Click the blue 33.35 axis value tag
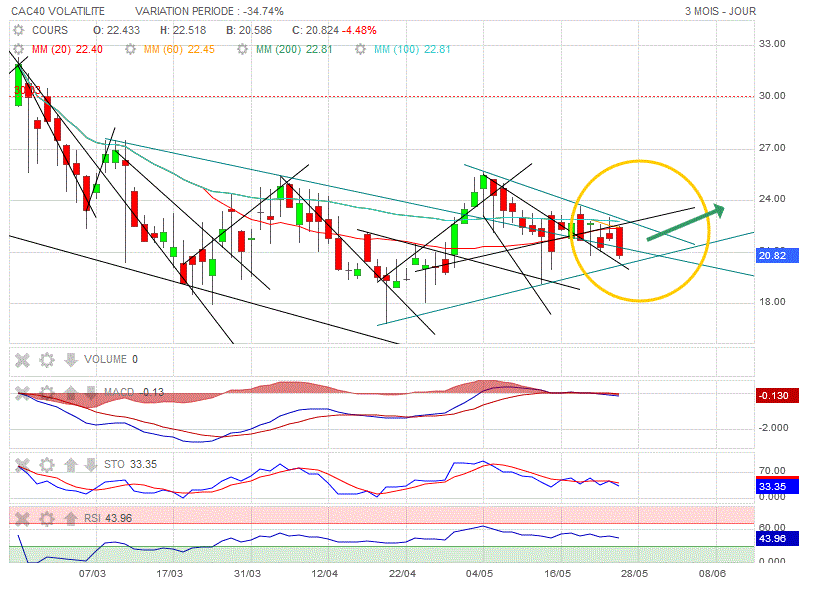 point(777,486)
